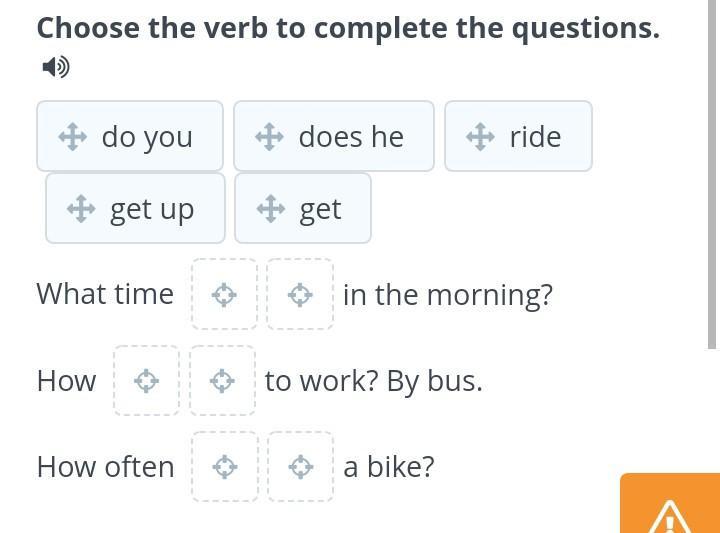The width and height of the screenshot is (720, 533).
Task: Click first blank after 'How'
Action: [x=147, y=381]
